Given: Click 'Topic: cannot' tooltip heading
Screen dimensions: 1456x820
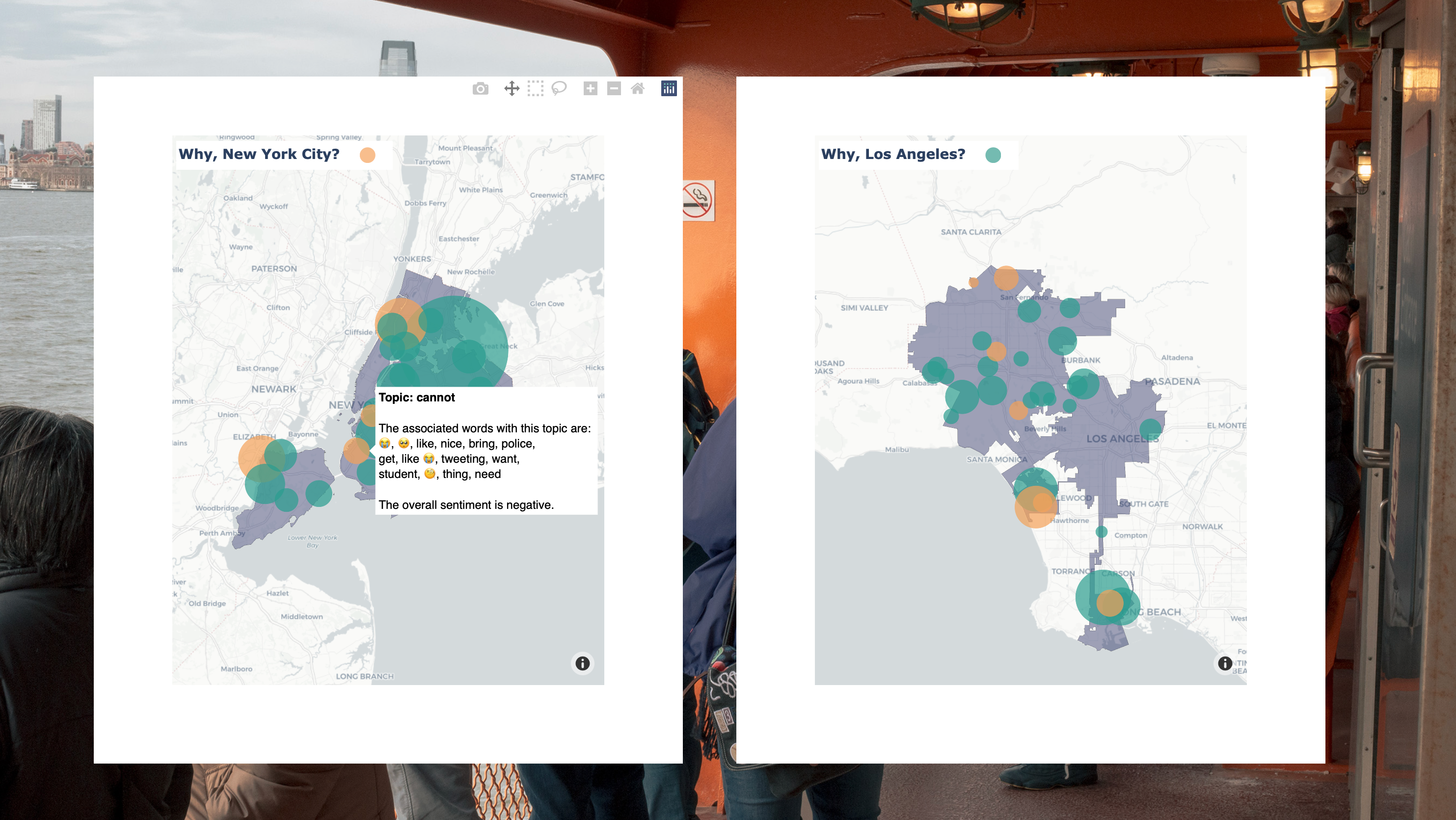Looking at the screenshot, I should click(417, 397).
